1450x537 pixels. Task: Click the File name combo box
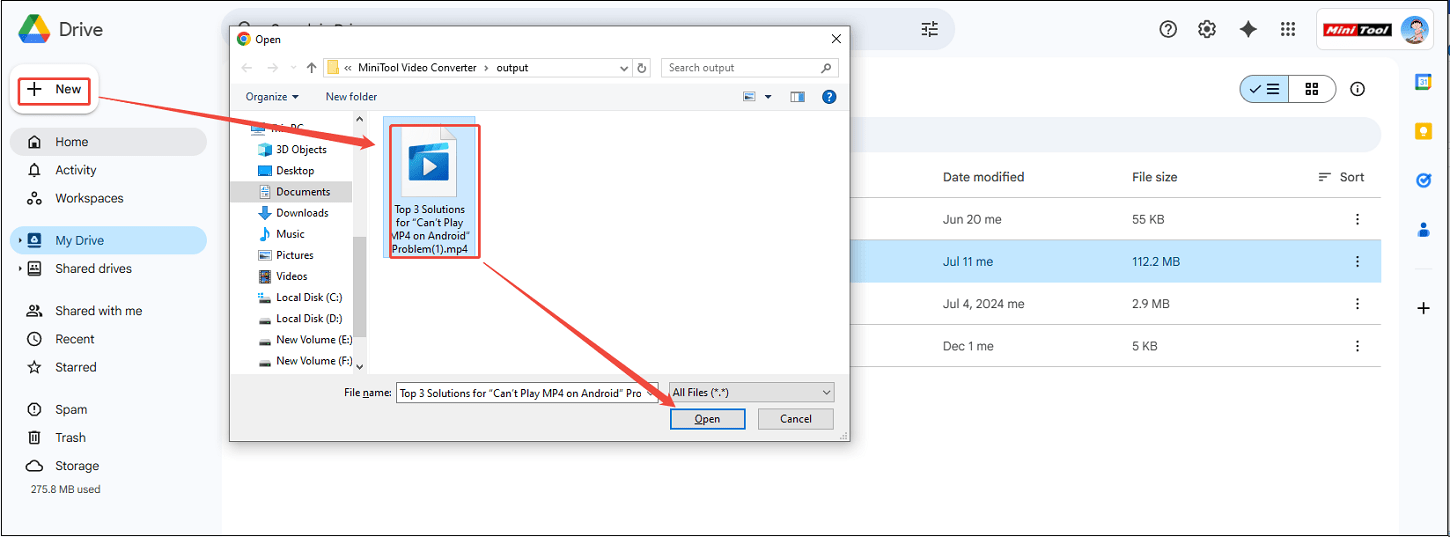[527, 393]
